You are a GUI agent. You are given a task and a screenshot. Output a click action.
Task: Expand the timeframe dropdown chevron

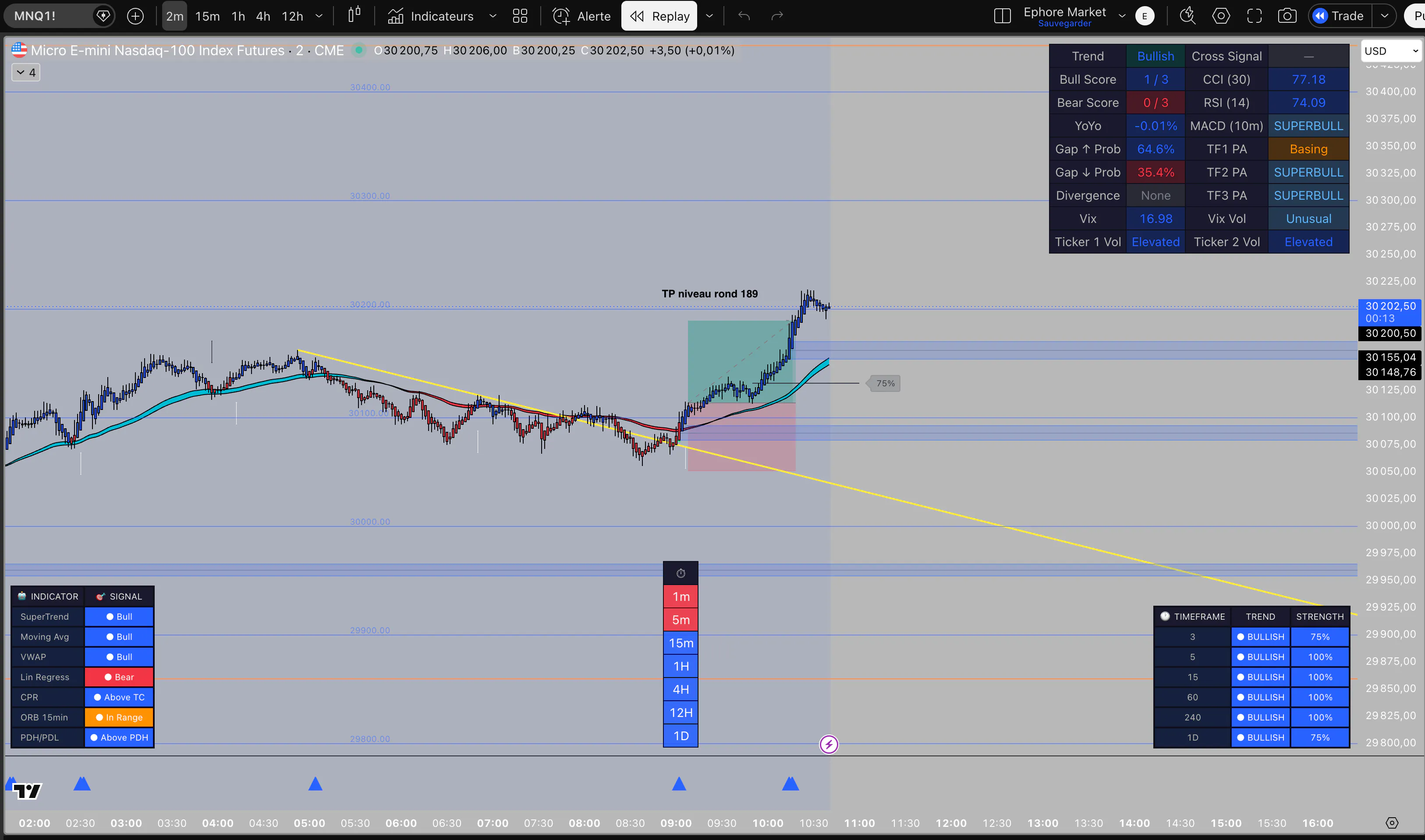(319, 16)
